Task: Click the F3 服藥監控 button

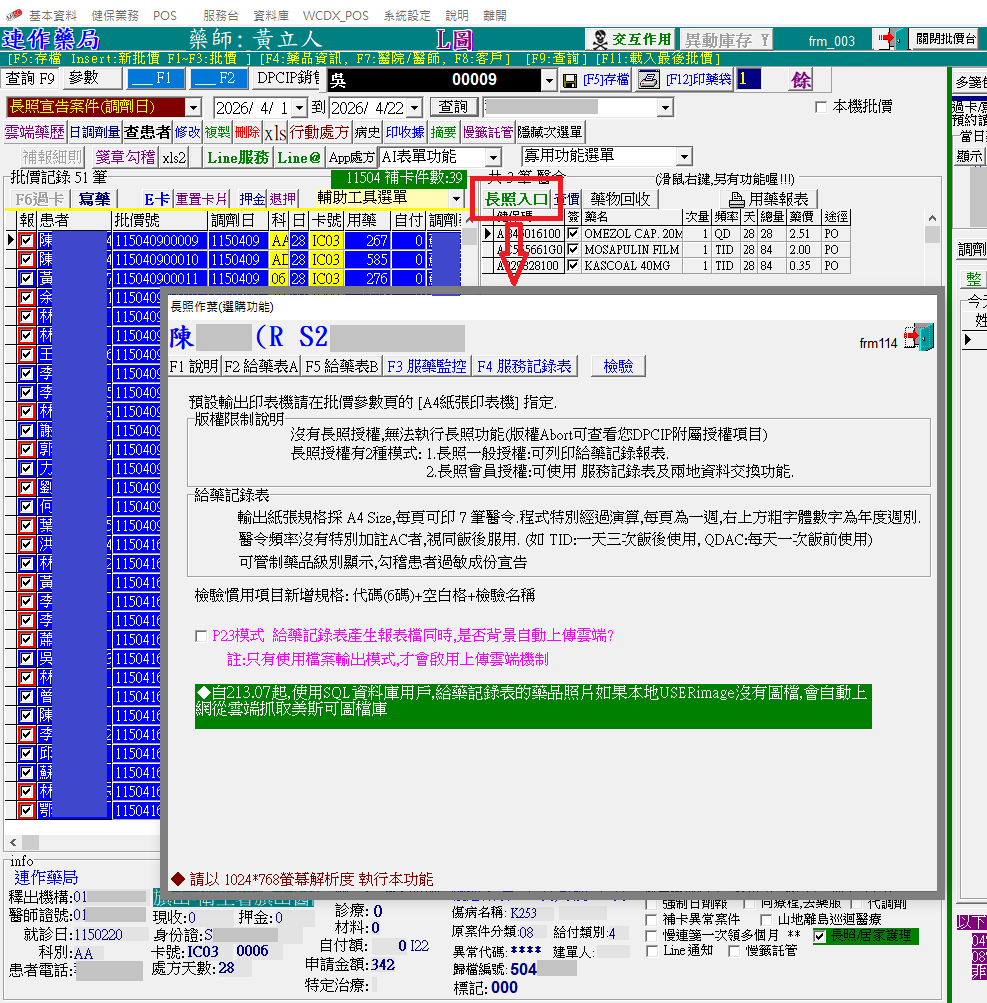Action: [x=427, y=367]
